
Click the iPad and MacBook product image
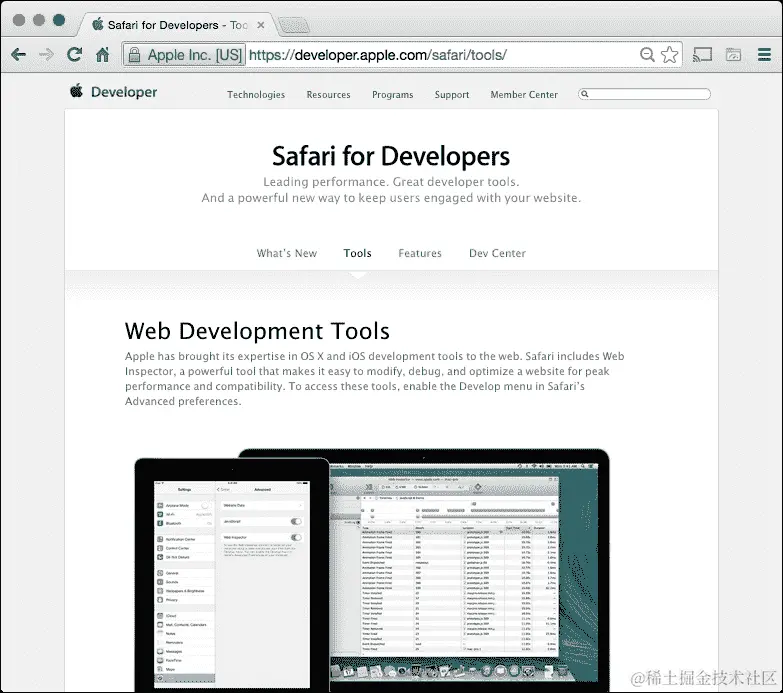(372, 569)
